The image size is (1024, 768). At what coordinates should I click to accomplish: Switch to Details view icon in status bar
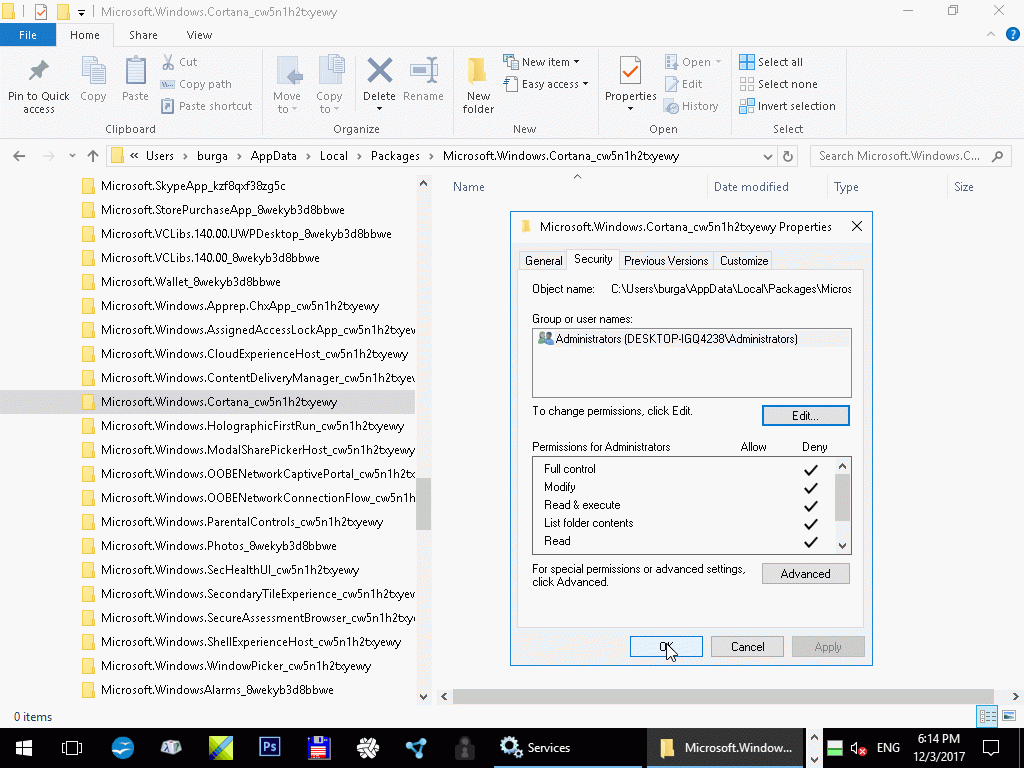pos(987,716)
